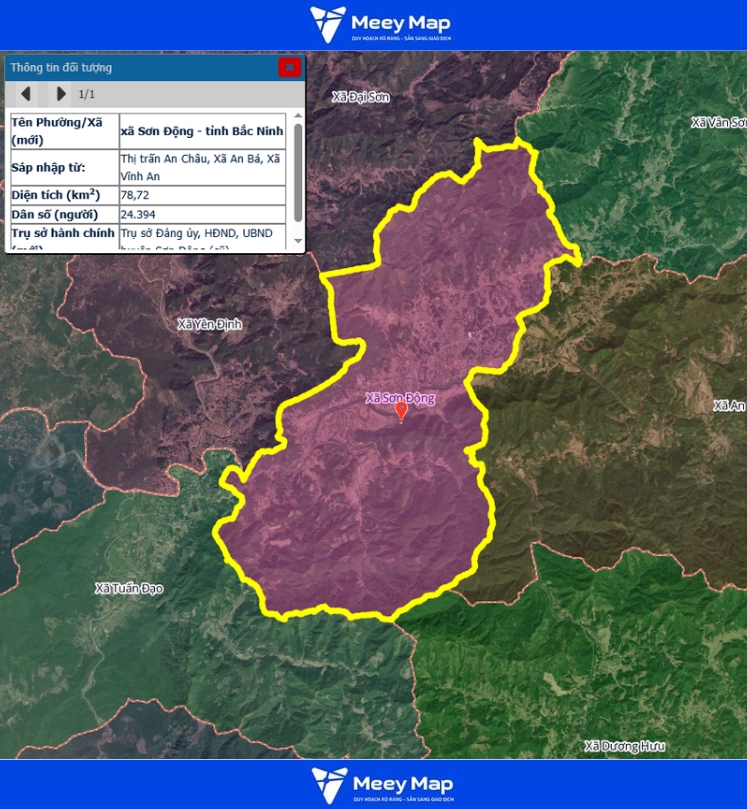Go to previous object with left arrow

tap(26, 94)
